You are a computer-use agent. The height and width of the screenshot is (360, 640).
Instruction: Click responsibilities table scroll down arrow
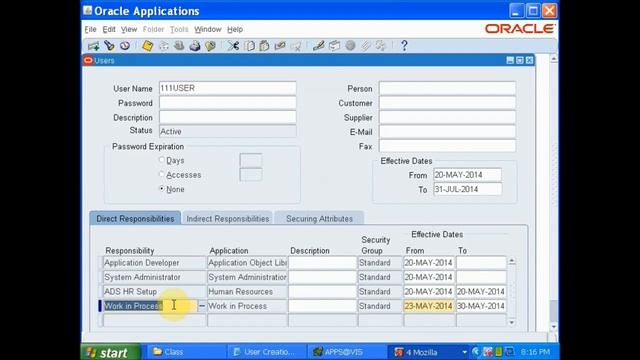tap(511, 322)
